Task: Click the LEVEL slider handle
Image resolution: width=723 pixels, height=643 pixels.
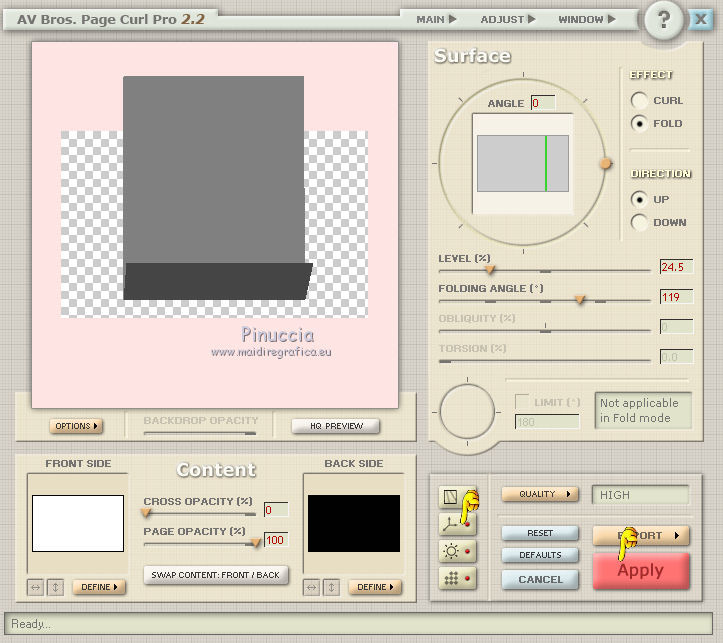Action: 490,270
